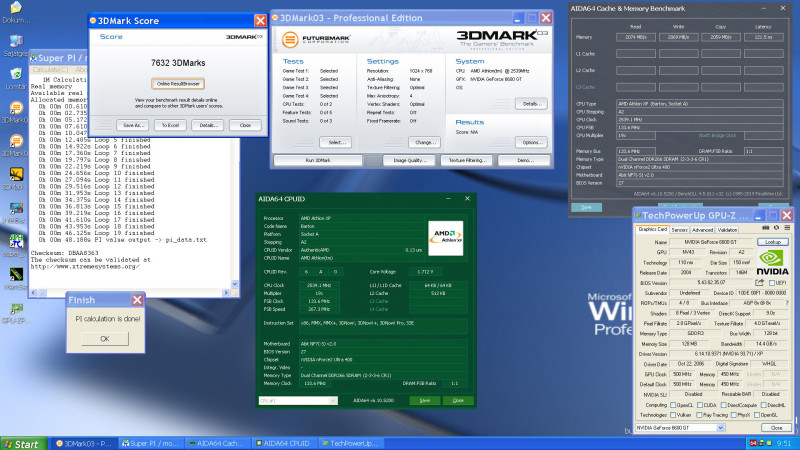The height and width of the screenshot is (450, 800).
Task: Tick the Vulkan checkbox
Action: pyautogui.click(x=673, y=415)
